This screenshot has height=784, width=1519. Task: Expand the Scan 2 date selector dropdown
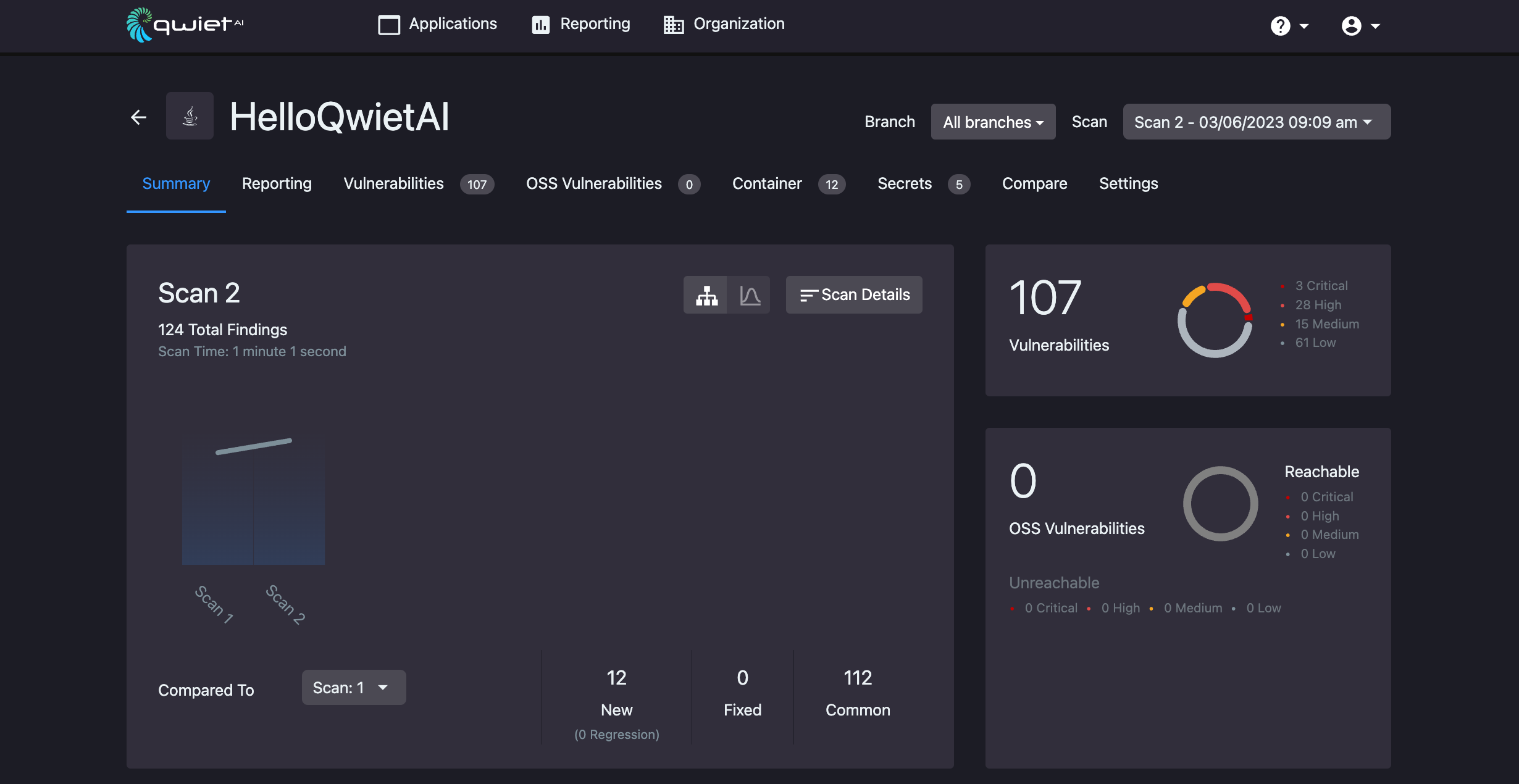(1257, 122)
